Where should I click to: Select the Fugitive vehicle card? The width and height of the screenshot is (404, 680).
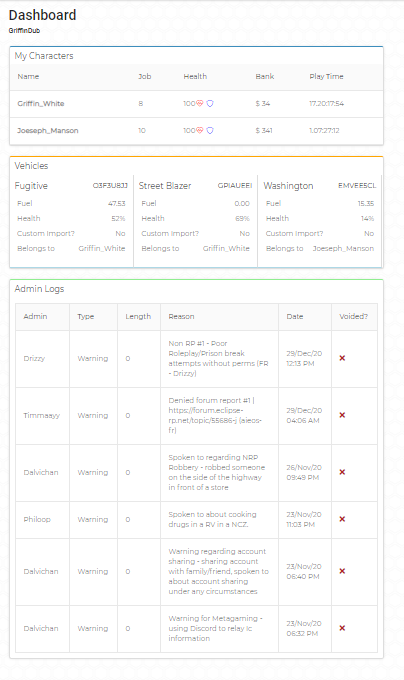click(x=72, y=221)
